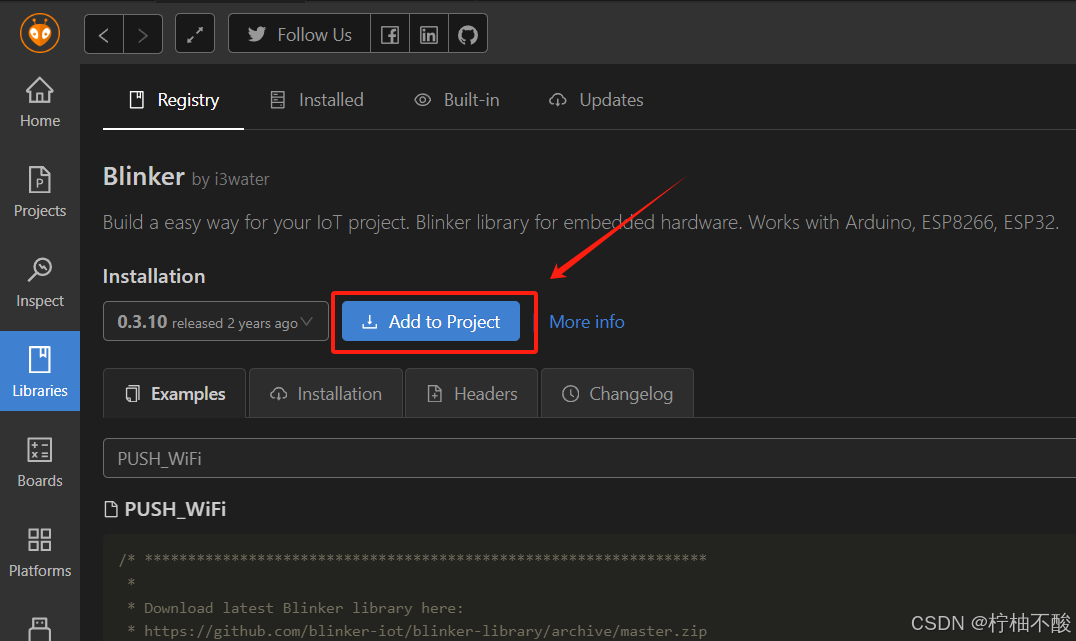Open Inspect in the sidebar
This screenshot has height=641, width=1076.
[x=40, y=282]
